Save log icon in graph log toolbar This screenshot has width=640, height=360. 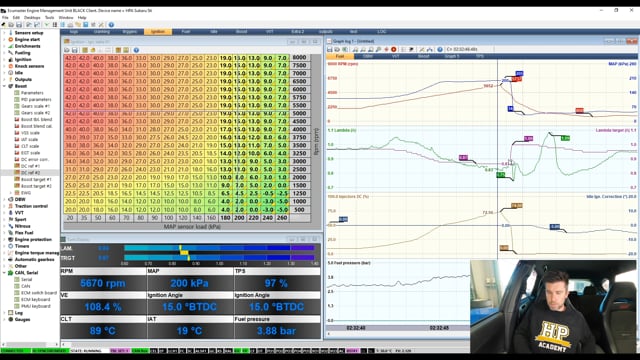click(x=330, y=49)
